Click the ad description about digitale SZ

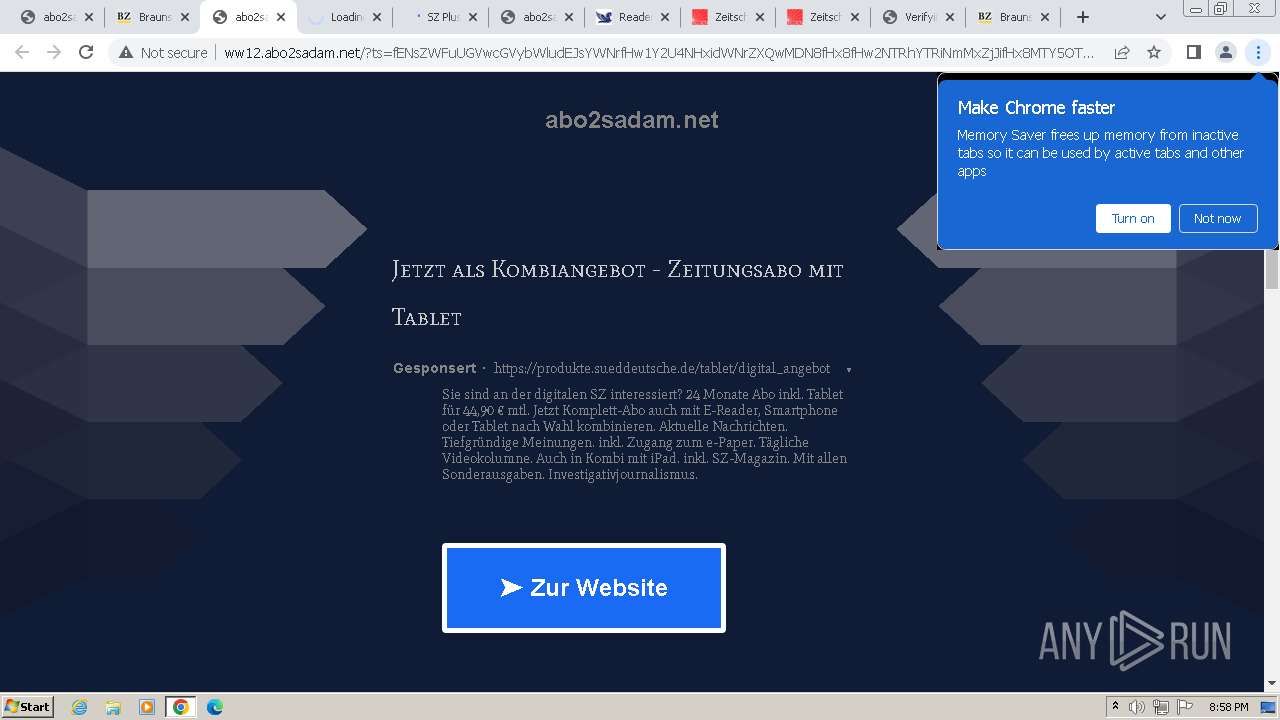coord(645,434)
